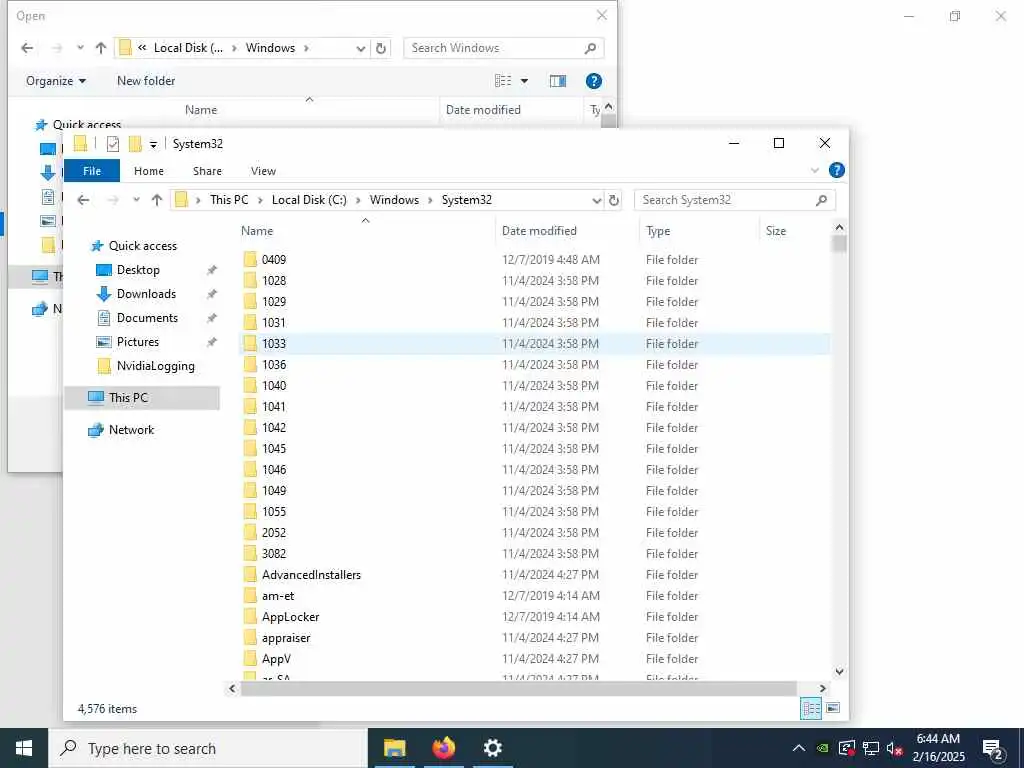Open recent locations dropdown in Open dialog
Viewport: 1024px width, 768px height.
click(80, 48)
